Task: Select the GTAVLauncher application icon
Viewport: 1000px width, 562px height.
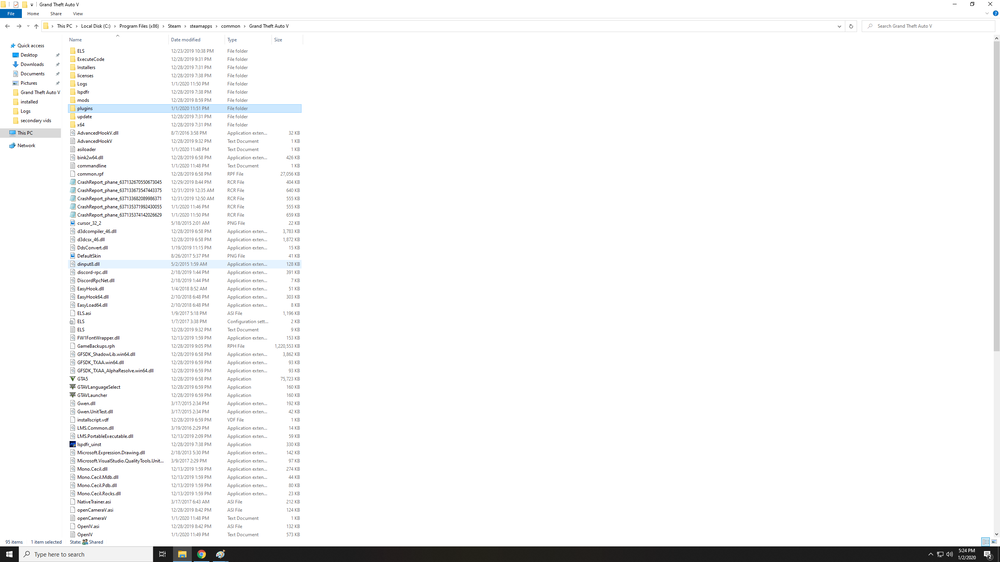Action: pos(72,396)
